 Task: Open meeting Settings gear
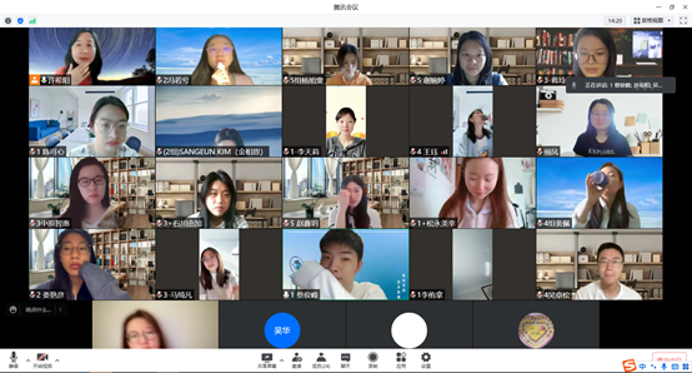[426, 360]
